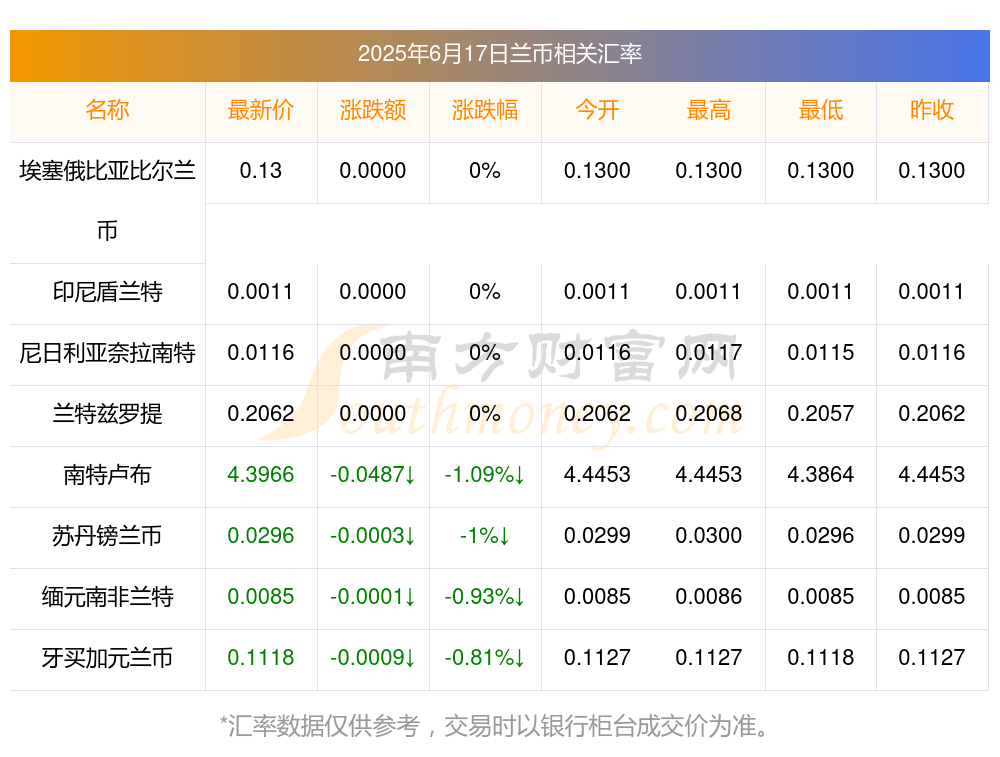Click 昨收 value 0.0299
Viewport: 1000px width, 757px height.
point(932,536)
